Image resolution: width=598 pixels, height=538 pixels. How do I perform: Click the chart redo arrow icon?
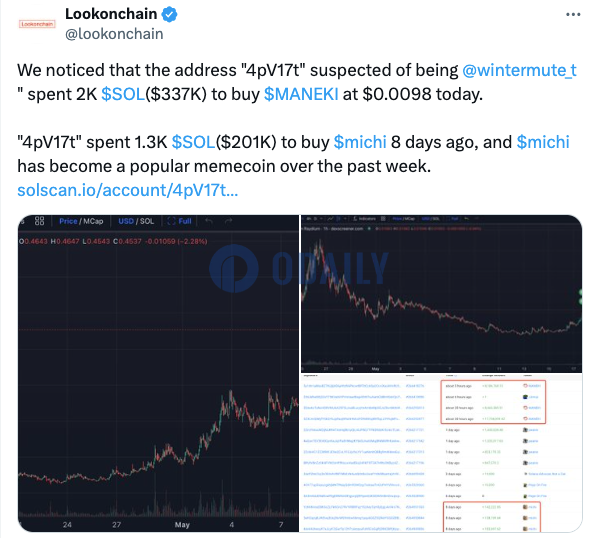coord(228,221)
